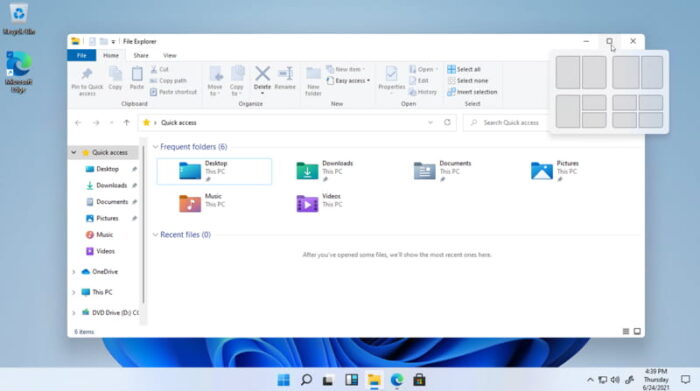The image size is (700, 391).
Task: Select Desktop in navigation pane
Action: (107, 169)
